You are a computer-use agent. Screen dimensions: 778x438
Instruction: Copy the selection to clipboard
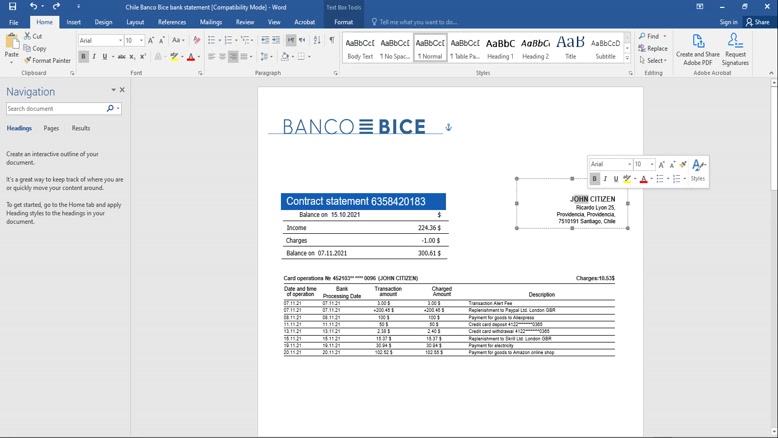coord(35,48)
